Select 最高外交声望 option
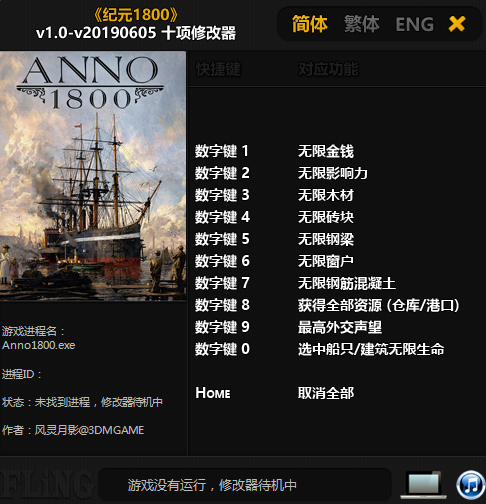Viewport: 486px width, 504px height. [x=340, y=327]
